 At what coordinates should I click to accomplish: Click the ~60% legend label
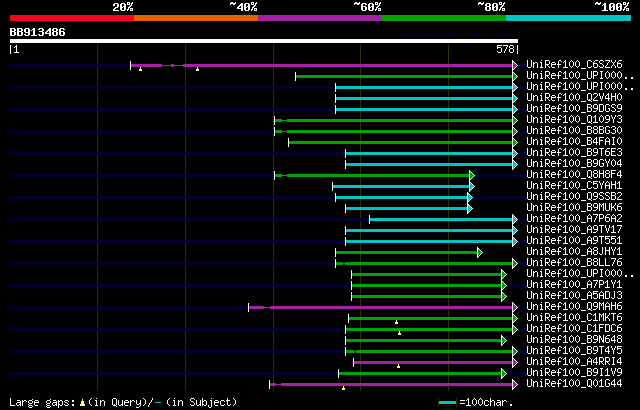click(x=367, y=7)
